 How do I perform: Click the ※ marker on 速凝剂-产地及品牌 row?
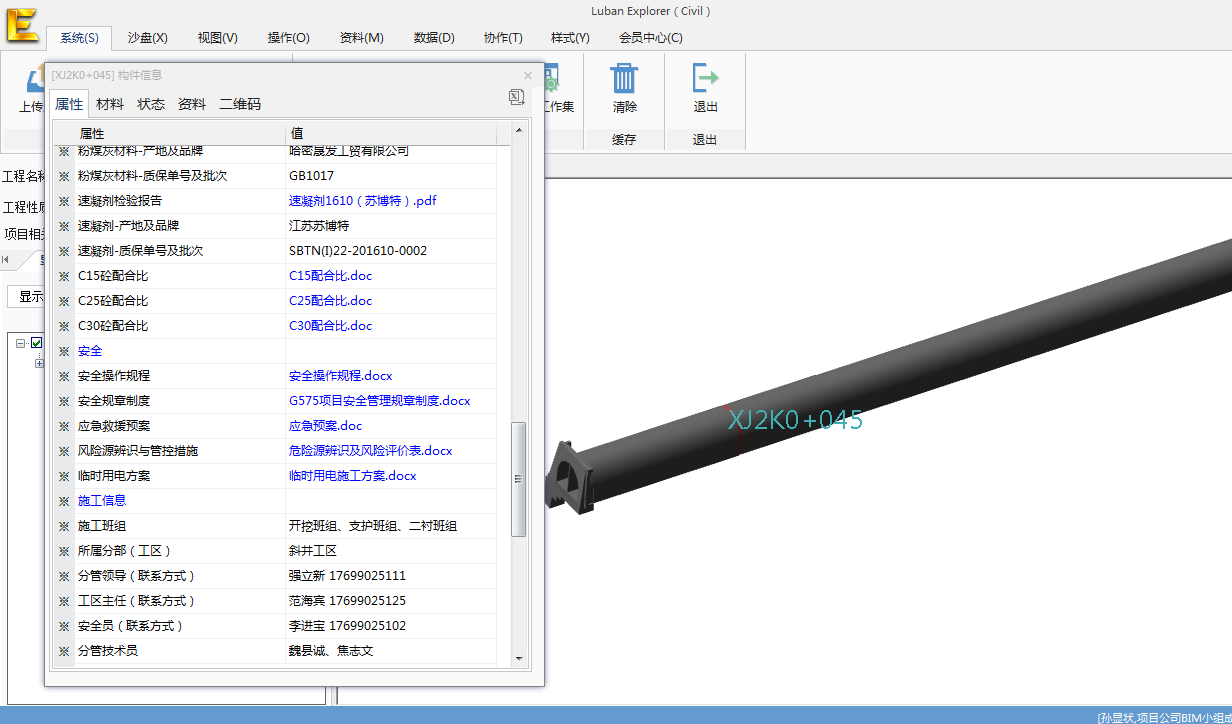[x=64, y=226]
